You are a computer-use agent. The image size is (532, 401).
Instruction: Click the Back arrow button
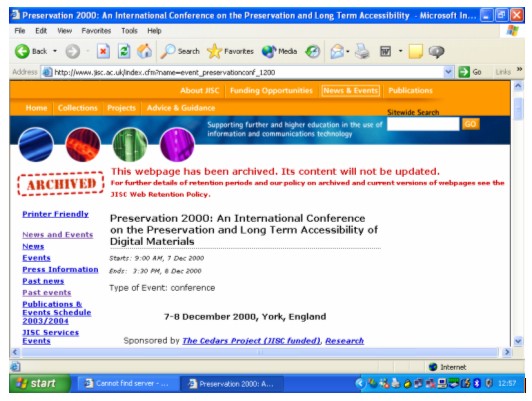tap(22, 52)
